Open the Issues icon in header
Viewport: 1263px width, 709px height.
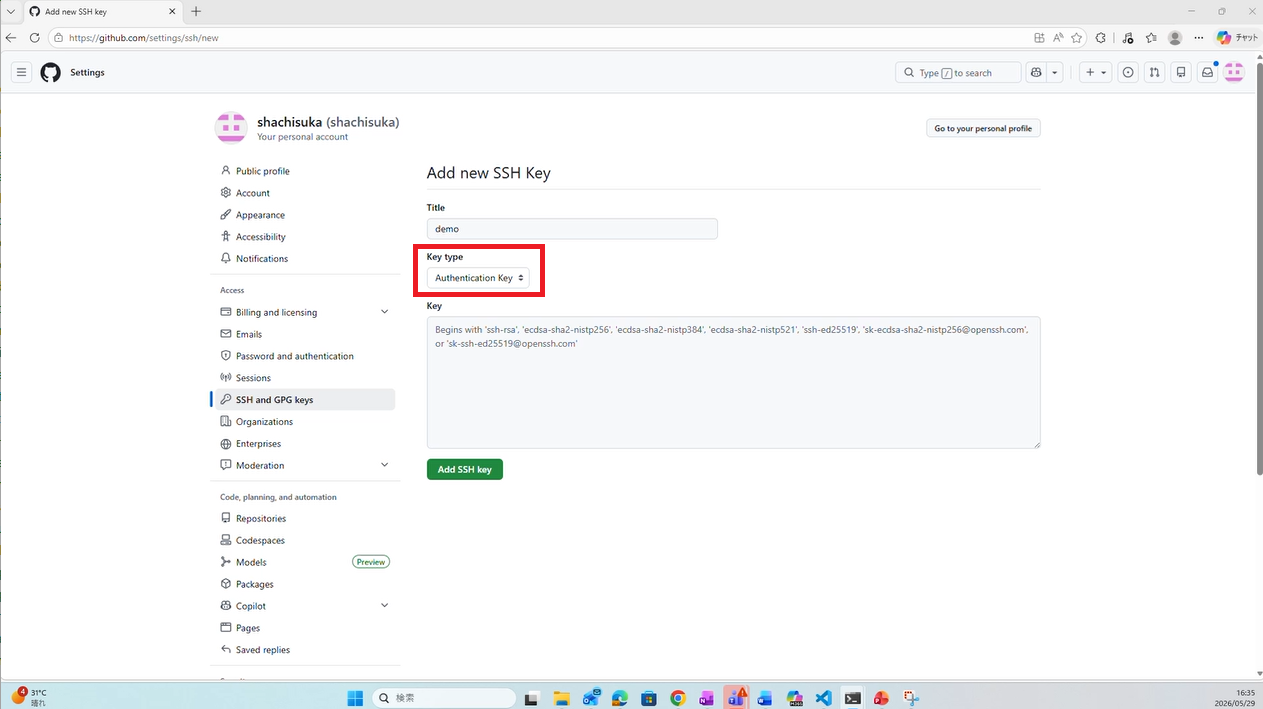(x=1128, y=72)
